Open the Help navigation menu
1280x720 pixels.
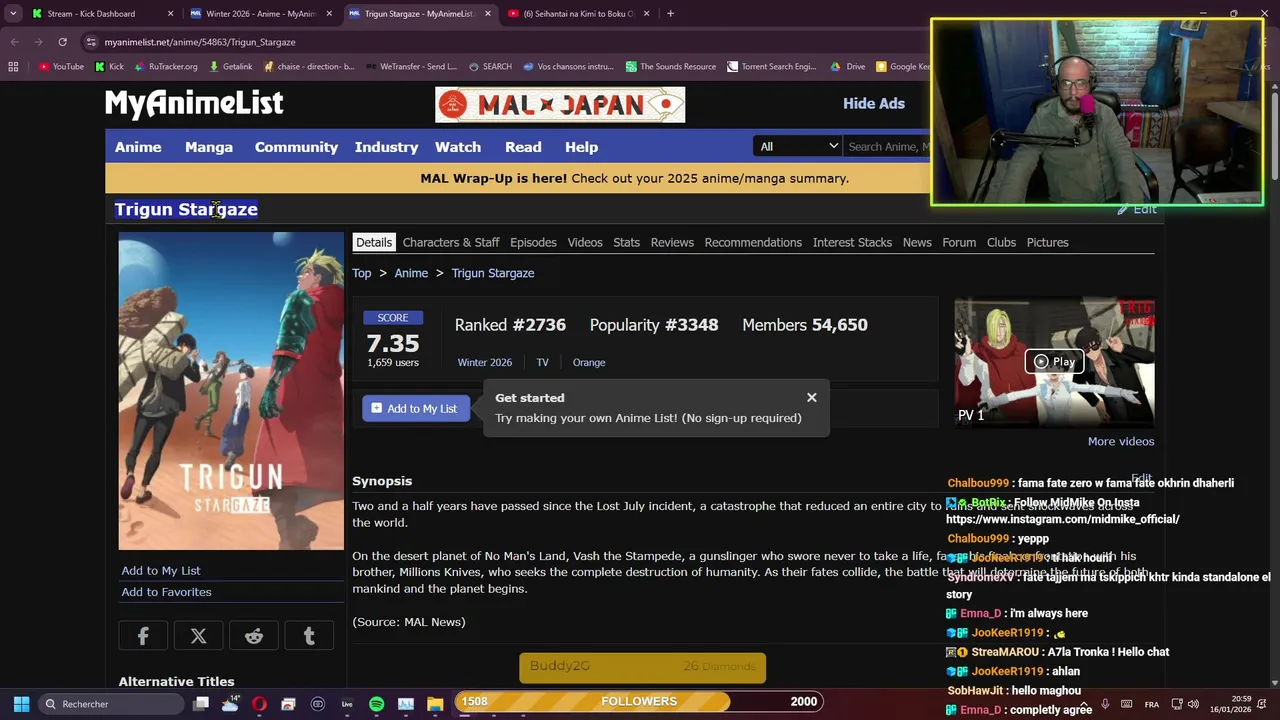[581, 147]
